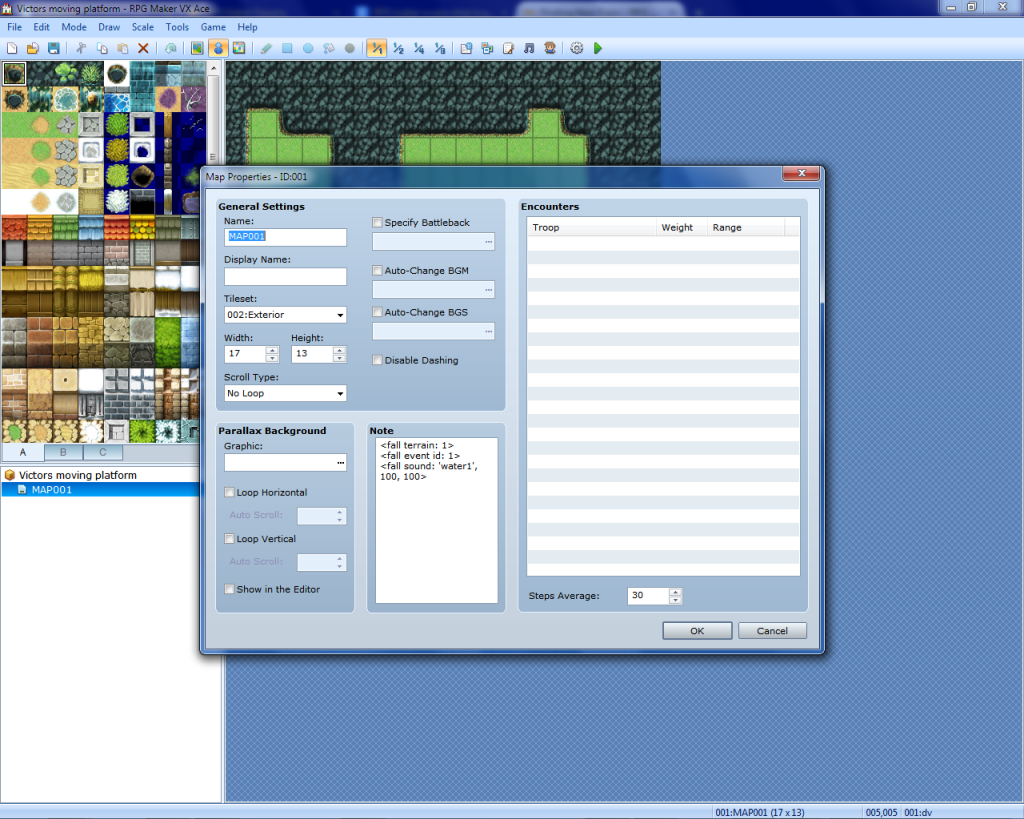Select the Event editing mode icon
The height and width of the screenshot is (819, 1024).
218,48
